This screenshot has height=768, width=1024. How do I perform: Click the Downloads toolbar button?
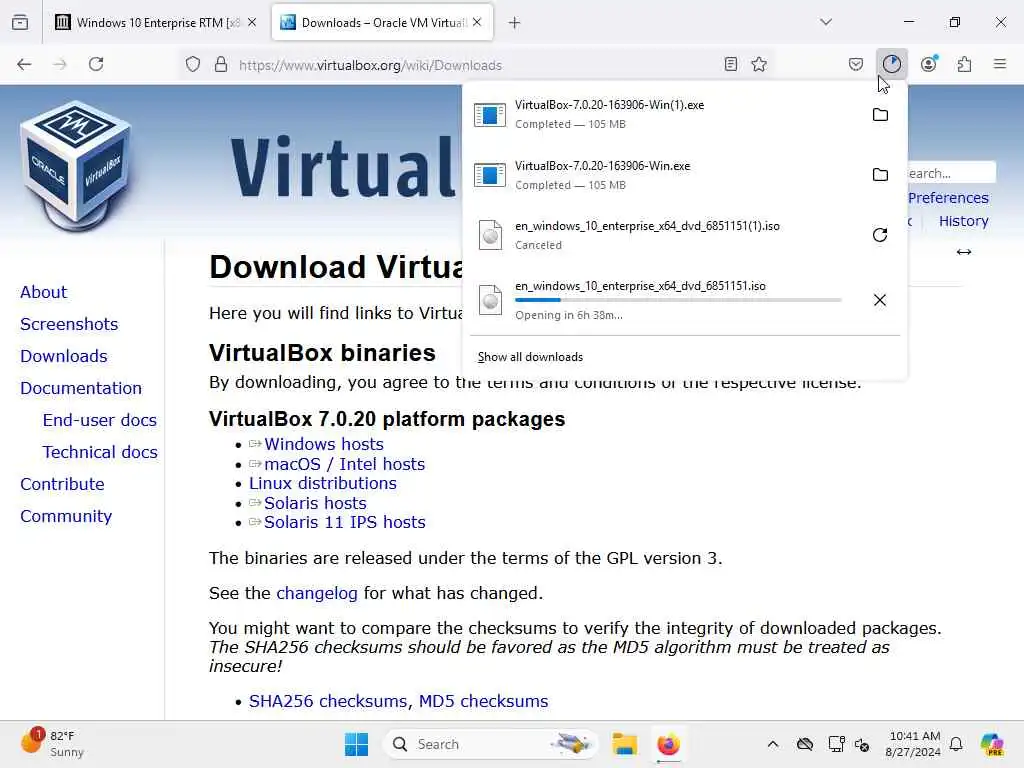[891, 64]
